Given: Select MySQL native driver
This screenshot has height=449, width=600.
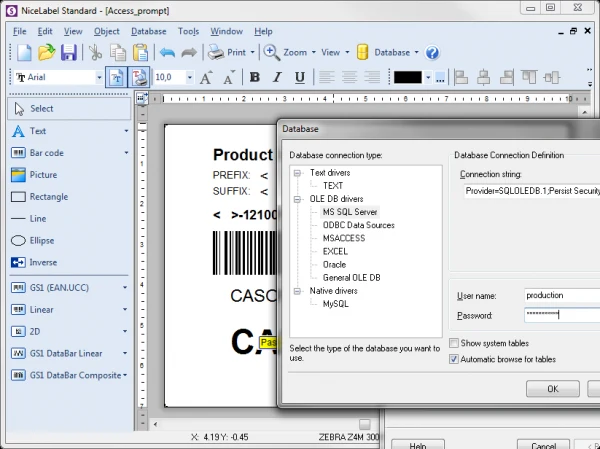Looking at the screenshot, I should click(x=336, y=304).
